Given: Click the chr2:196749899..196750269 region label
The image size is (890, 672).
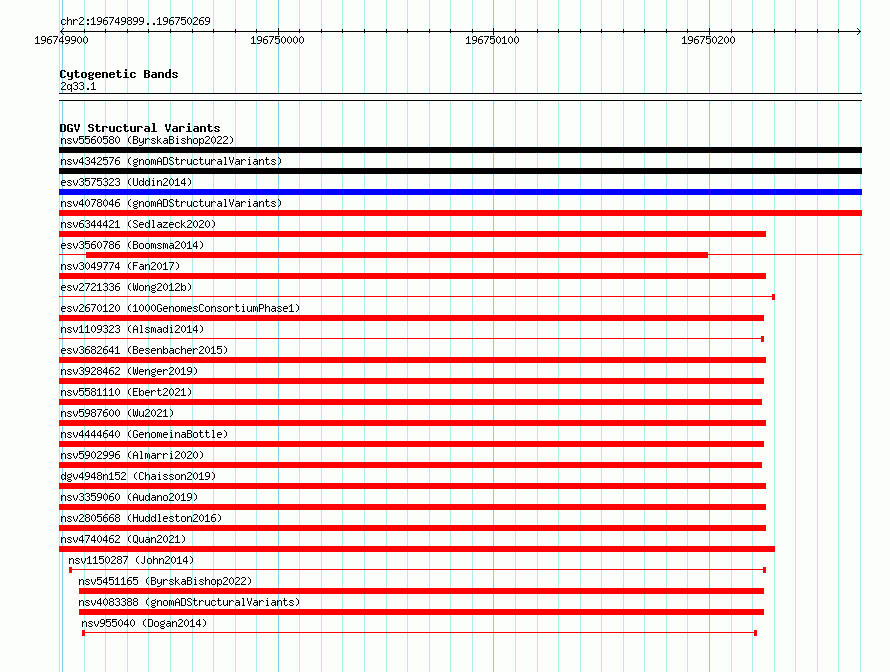Looking at the screenshot, I should [135, 21].
